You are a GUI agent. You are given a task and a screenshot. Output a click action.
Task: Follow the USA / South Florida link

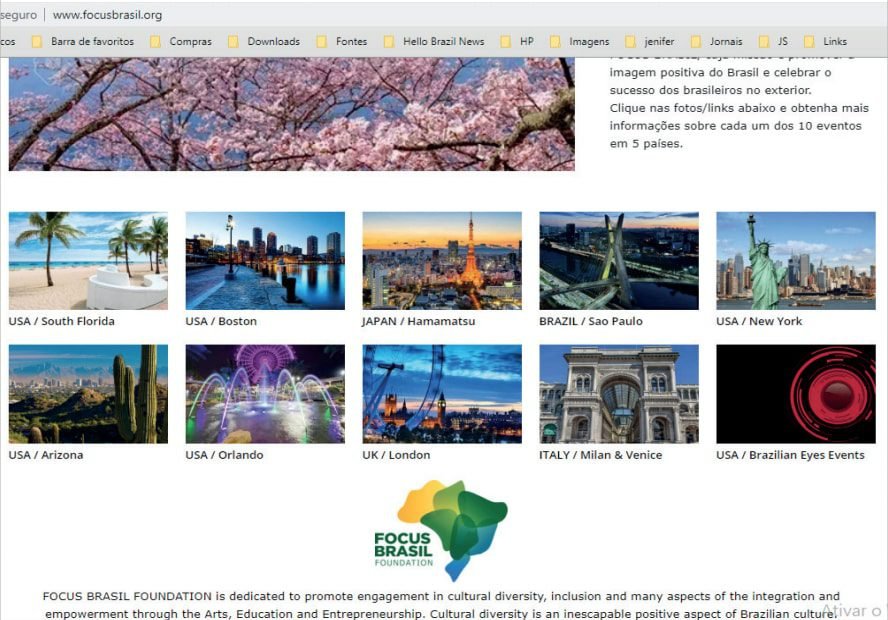pyautogui.click(x=62, y=321)
